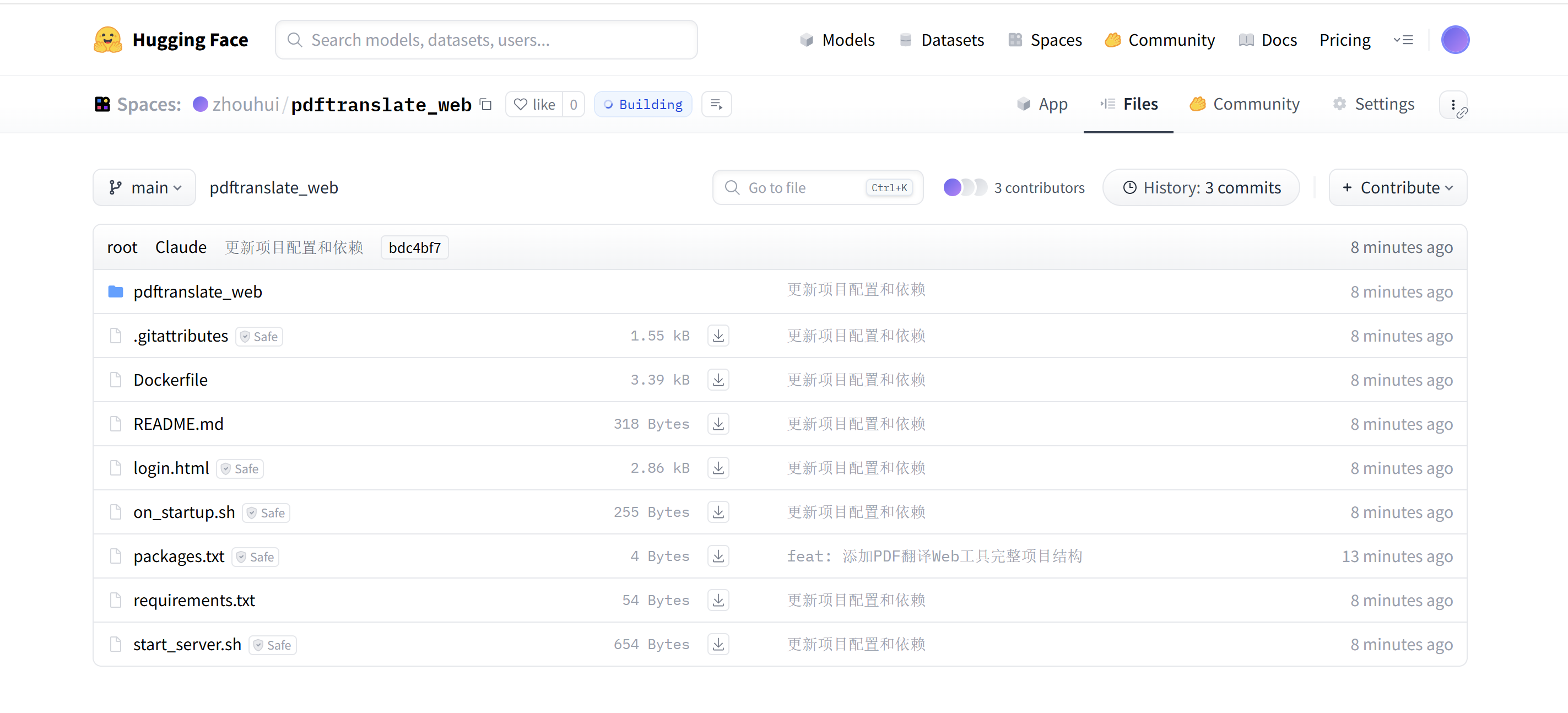View the like count
The width and height of the screenshot is (1568, 713).
coord(574,104)
